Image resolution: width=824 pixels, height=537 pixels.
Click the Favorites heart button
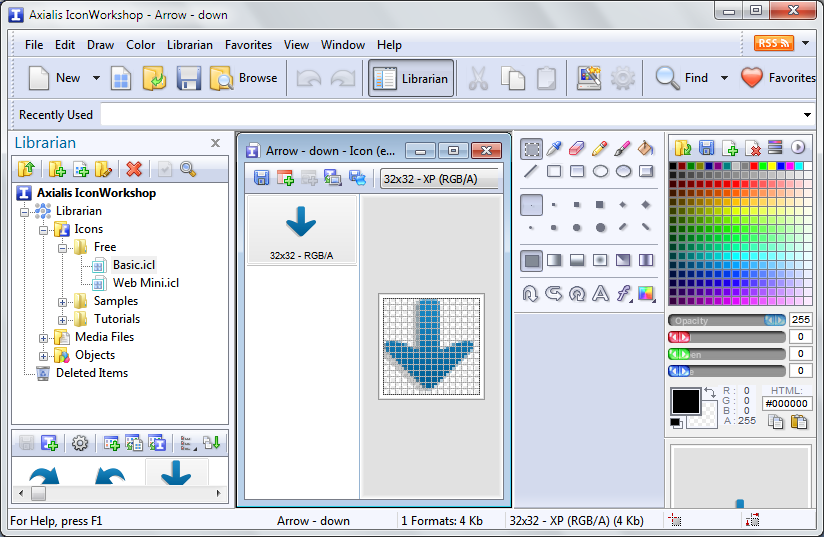point(778,78)
